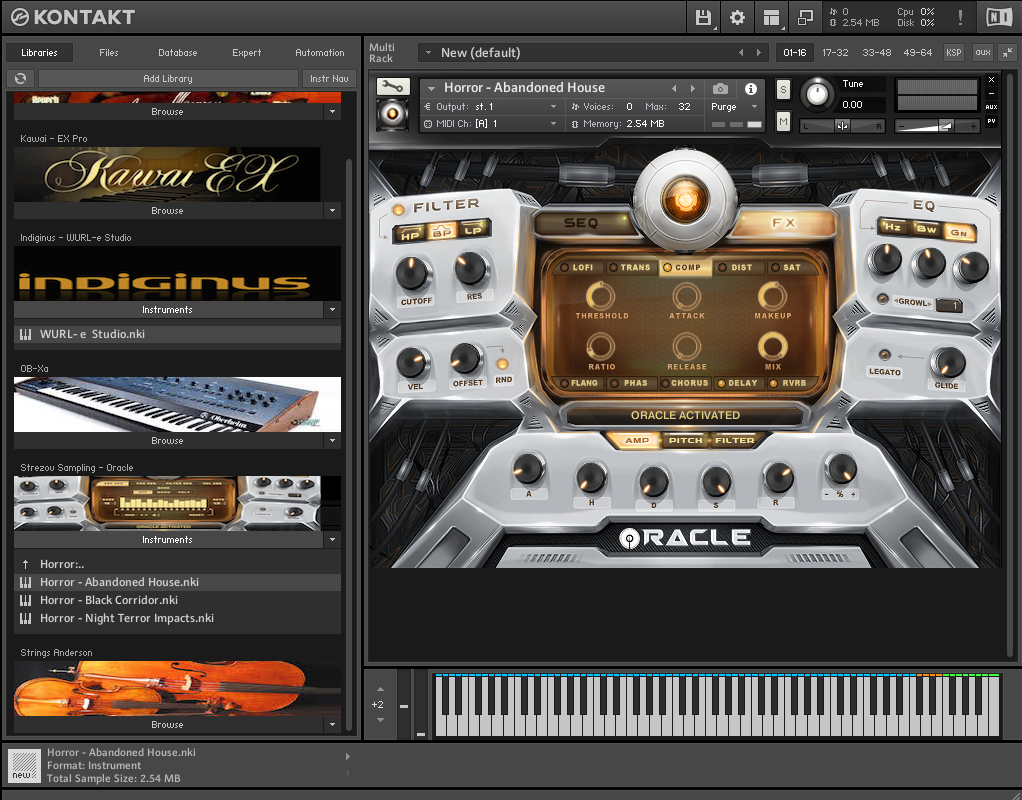Click the GROWL value field
The width and height of the screenshot is (1022, 800).
[x=949, y=304]
